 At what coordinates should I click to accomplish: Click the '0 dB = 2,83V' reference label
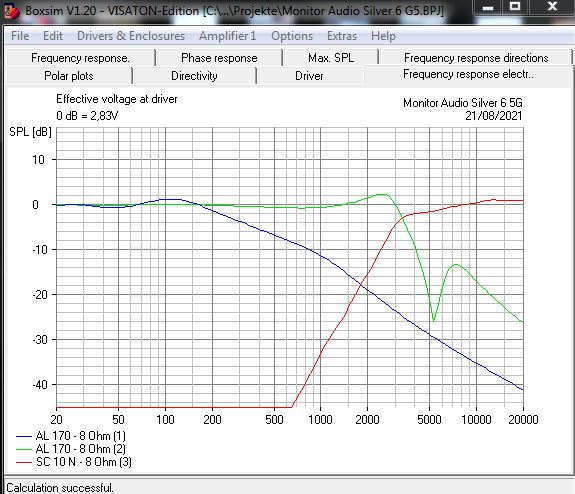[87, 116]
